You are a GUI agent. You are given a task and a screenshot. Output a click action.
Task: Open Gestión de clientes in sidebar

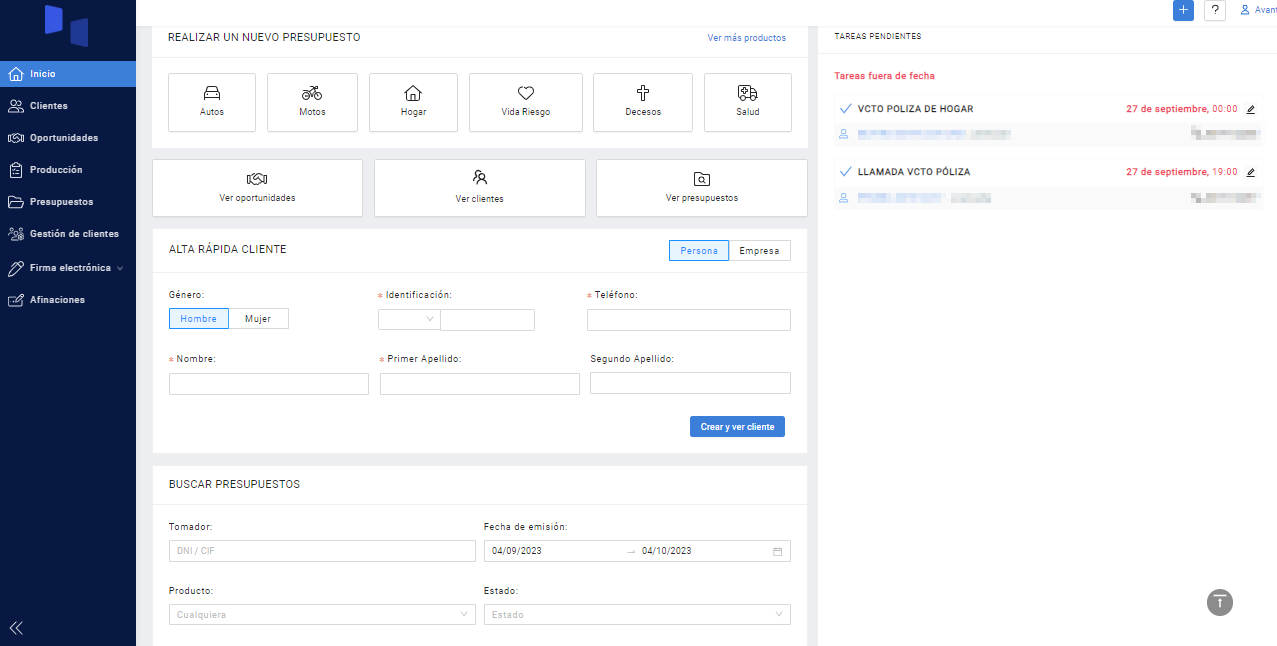(x=68, y=234)
